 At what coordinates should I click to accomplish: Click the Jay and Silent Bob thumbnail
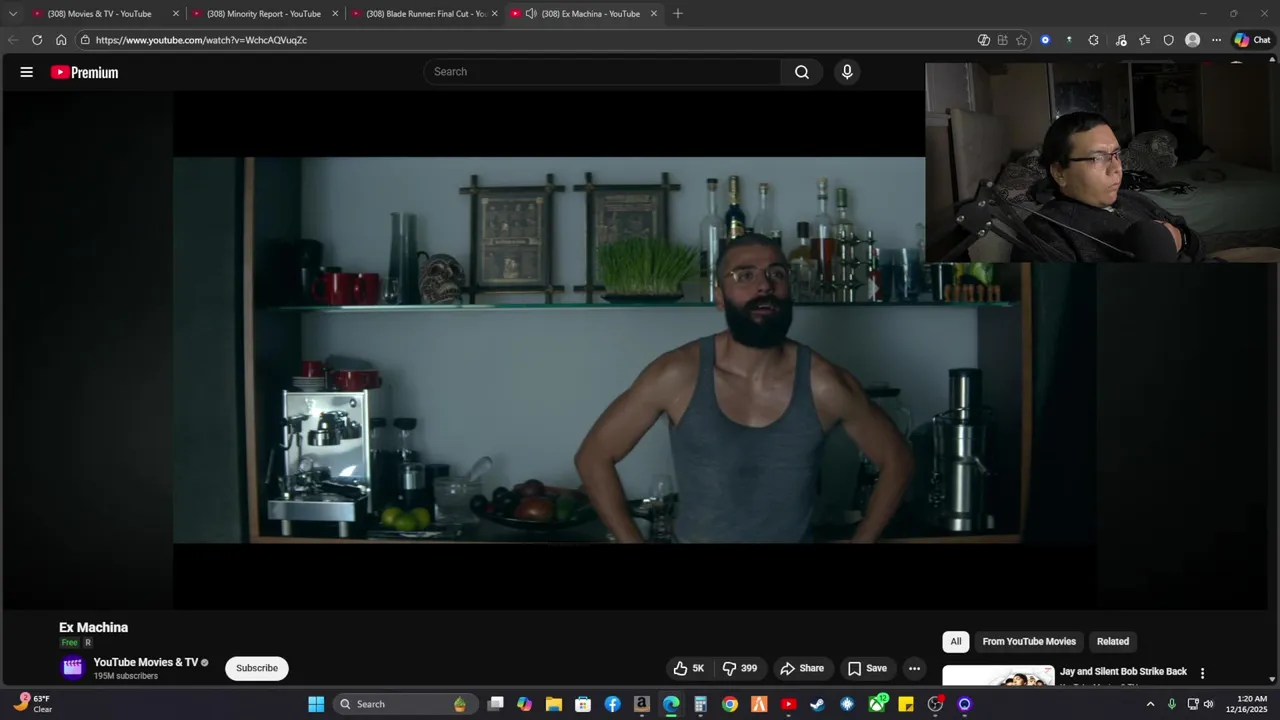[998, 676]
